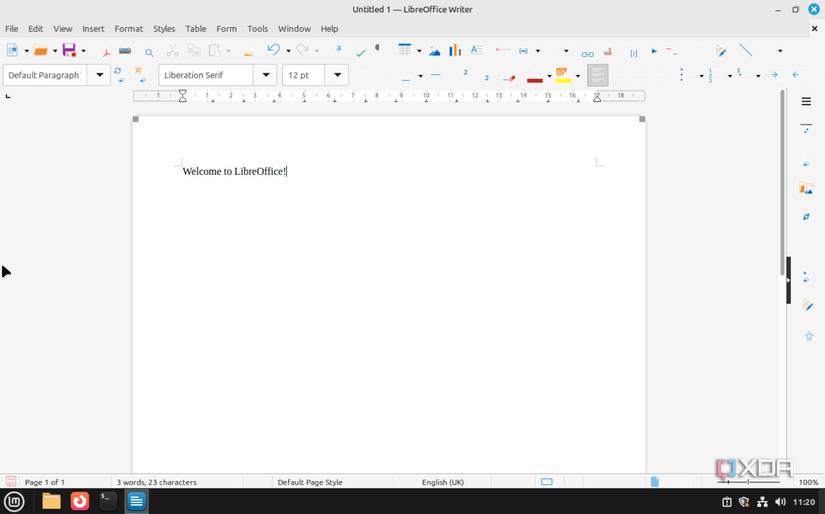
Task: Click the Page 1 of 1 status field
Action: tap(45, 482)
